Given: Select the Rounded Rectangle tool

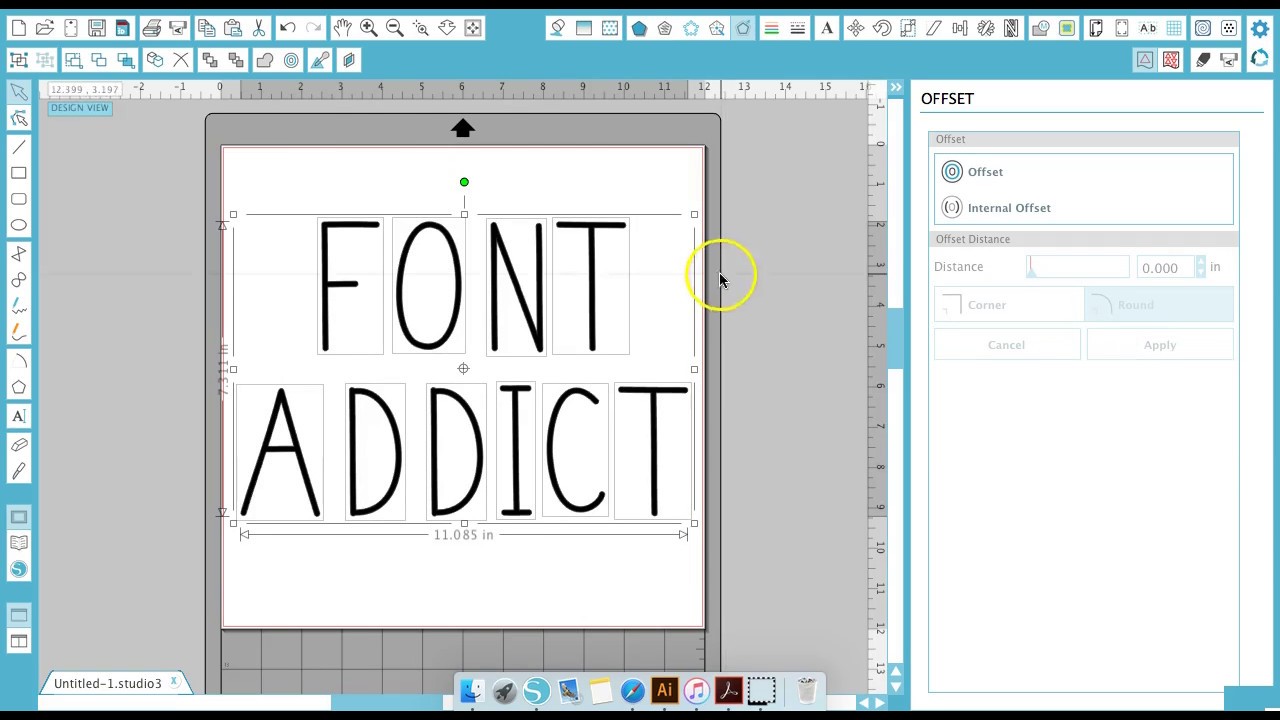Looking at the screenshot, I should coord(19,199).
